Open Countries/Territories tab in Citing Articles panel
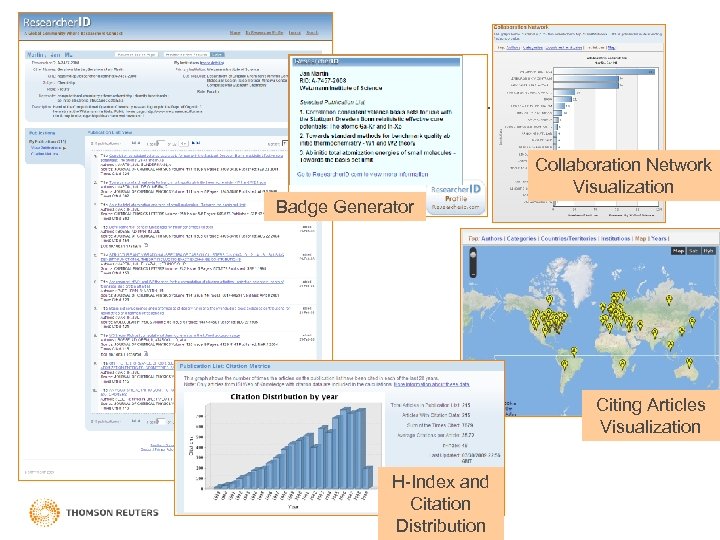This screenshot has width=720, height=540. coord(568,239)
